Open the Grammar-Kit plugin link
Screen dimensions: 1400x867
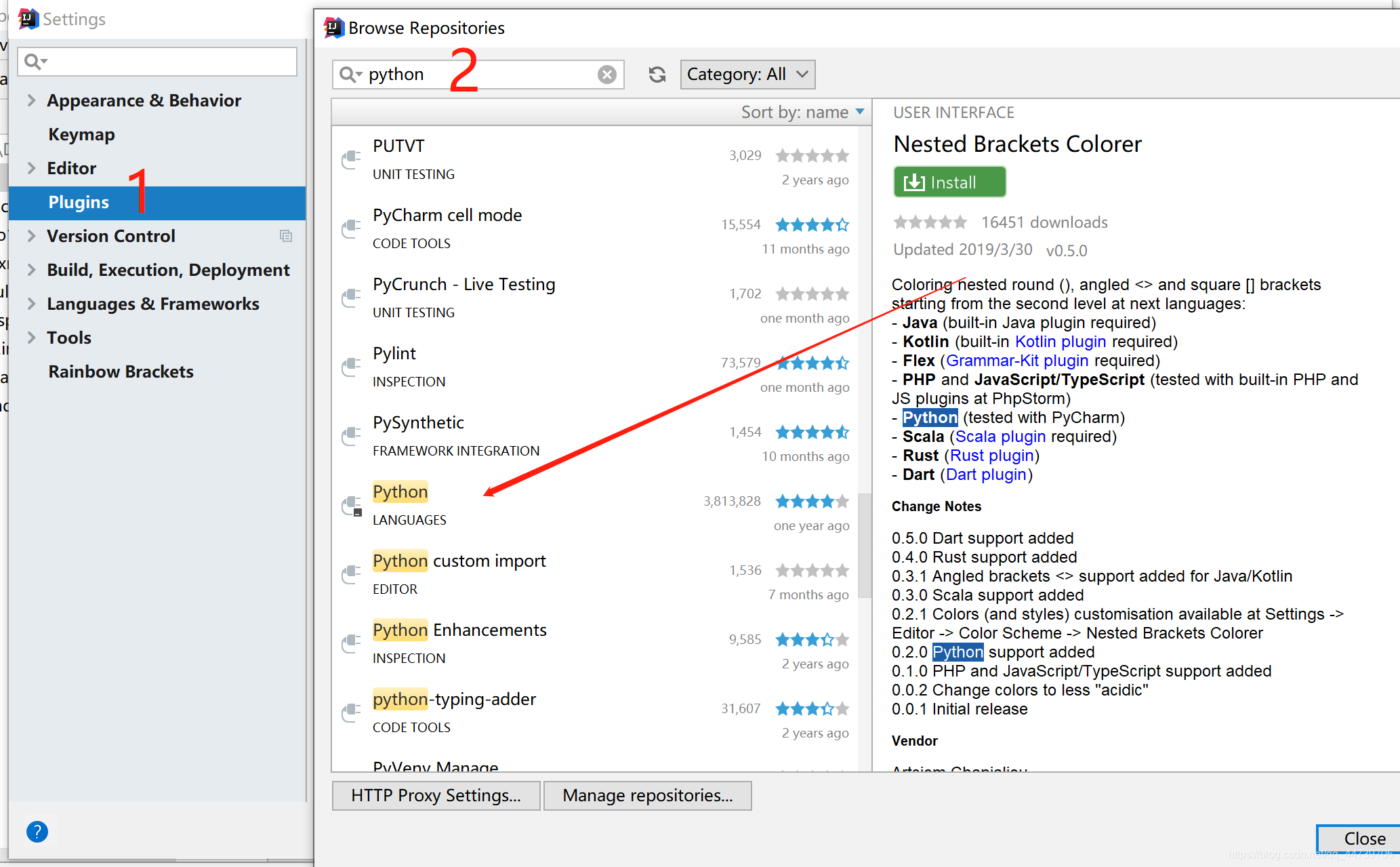click(1017, 361)
